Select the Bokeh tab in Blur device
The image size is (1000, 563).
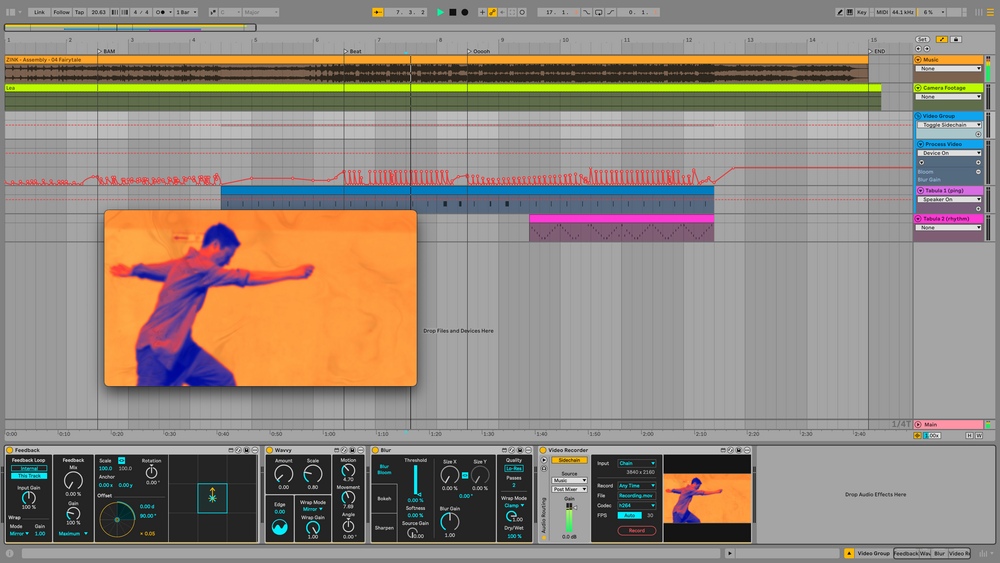click(384, 497)
